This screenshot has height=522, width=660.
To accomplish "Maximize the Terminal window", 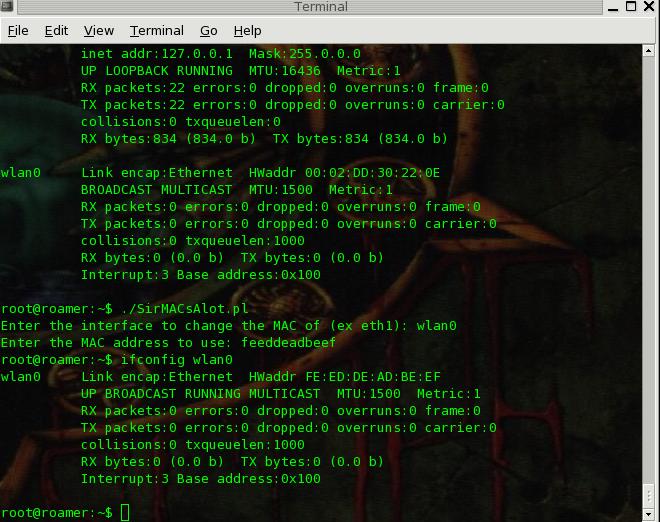I will (x=631, y=8).
